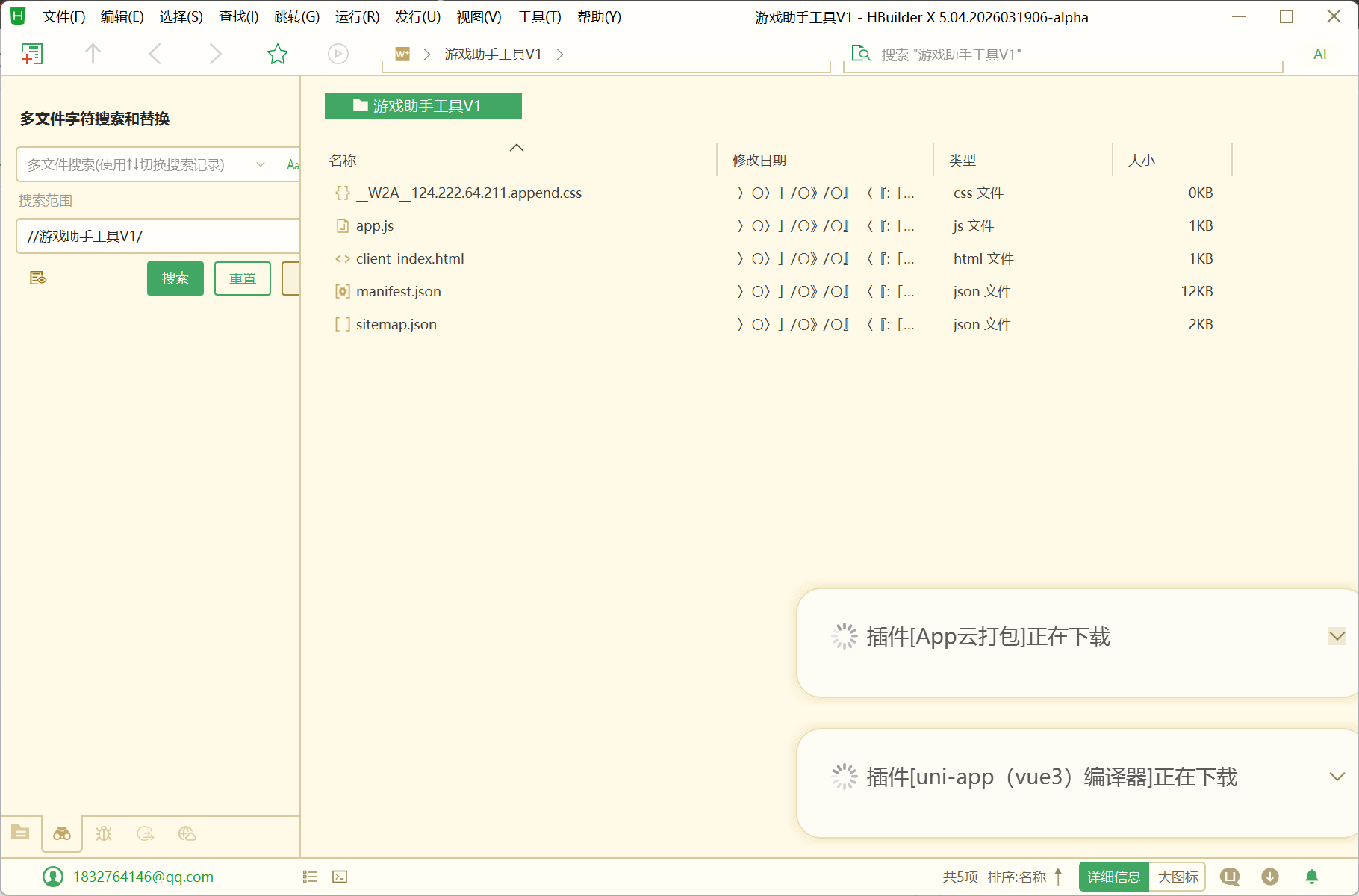Click the run play button in the toolbar
Screen dimensions: 1359x896
point(338,54)
